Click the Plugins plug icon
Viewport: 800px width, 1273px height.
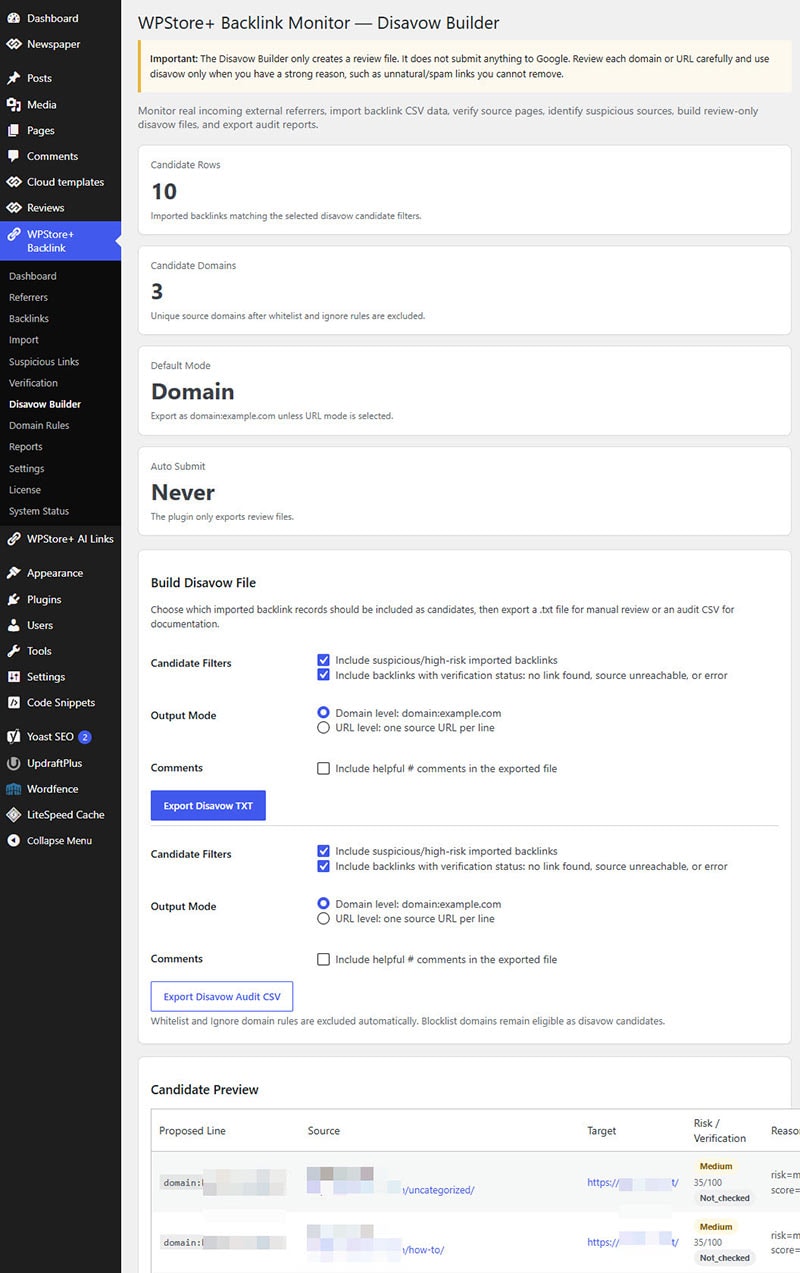tap(13, 599)
